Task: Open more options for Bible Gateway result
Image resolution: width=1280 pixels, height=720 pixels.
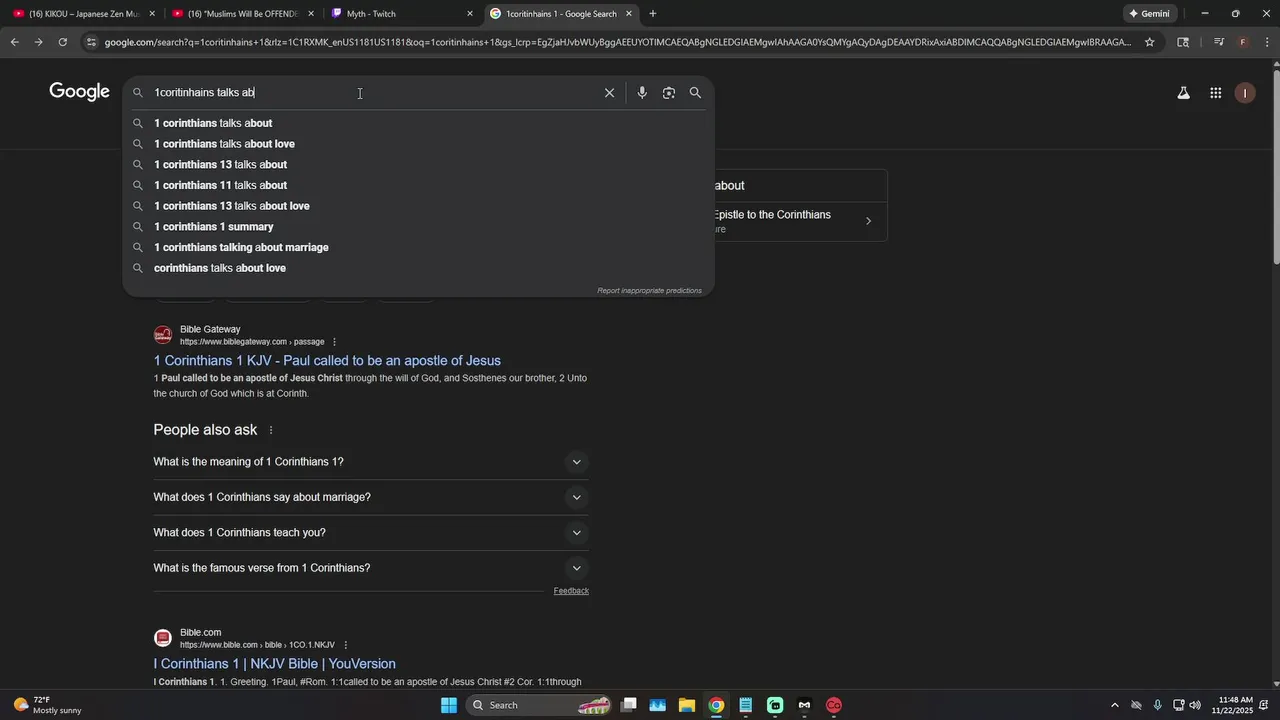Action: point(334,342)
